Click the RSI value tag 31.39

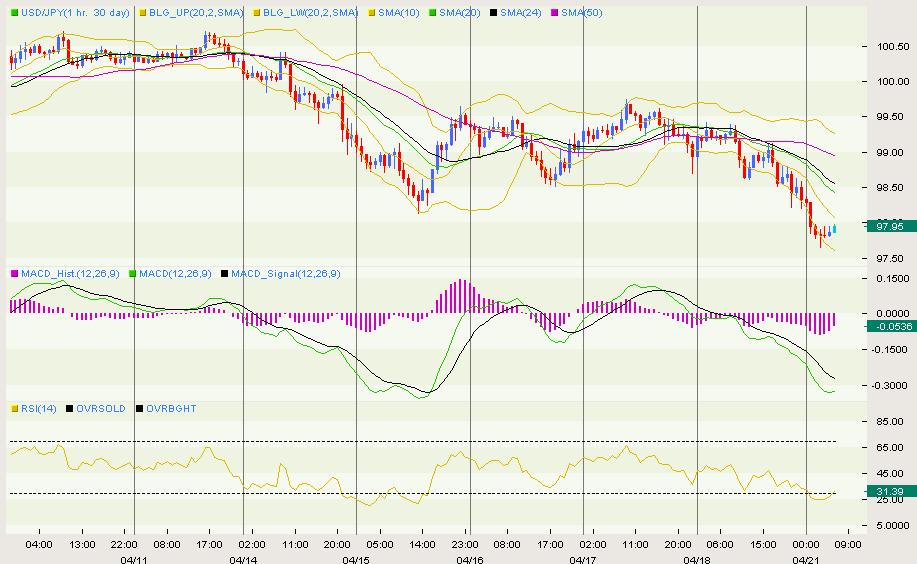891,491
